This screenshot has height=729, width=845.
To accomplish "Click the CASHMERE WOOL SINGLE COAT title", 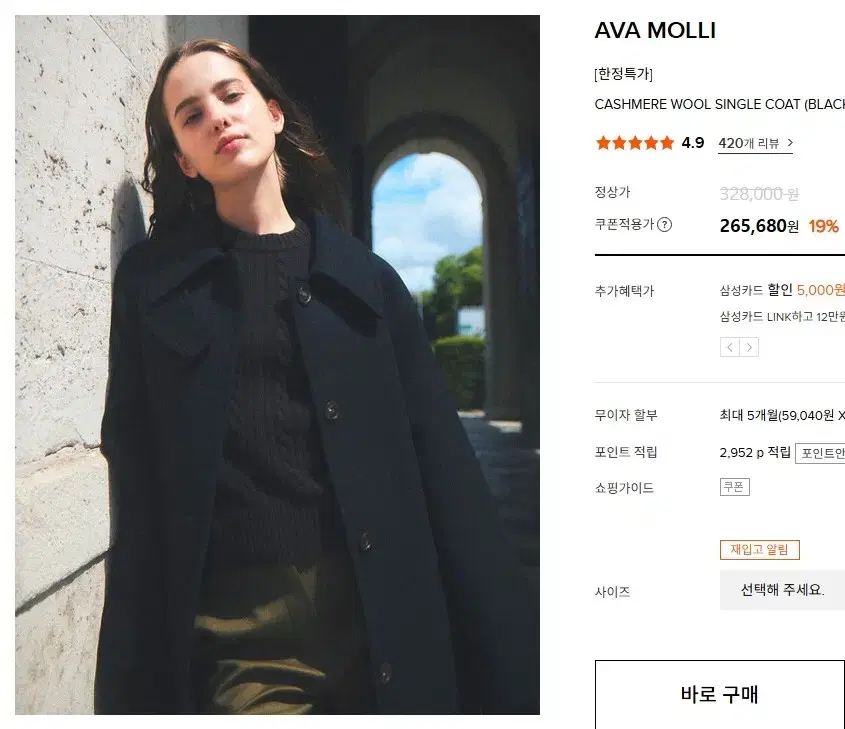I will [x=719, y=105].
